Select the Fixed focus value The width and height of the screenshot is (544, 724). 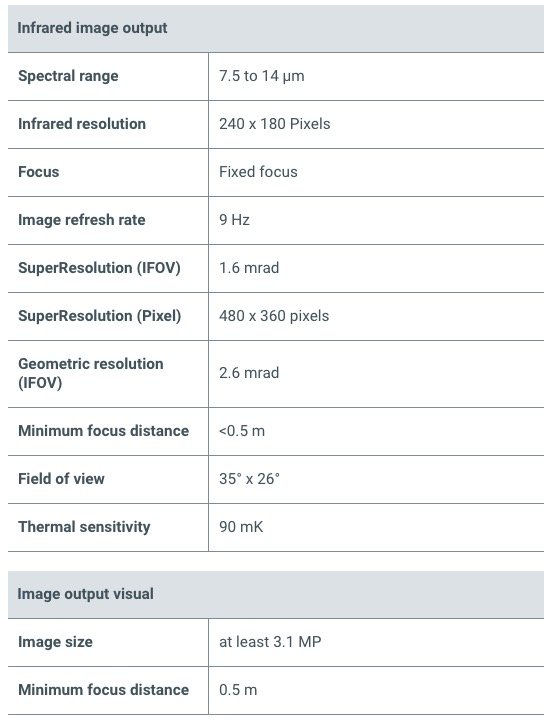(x=258, y=172)
